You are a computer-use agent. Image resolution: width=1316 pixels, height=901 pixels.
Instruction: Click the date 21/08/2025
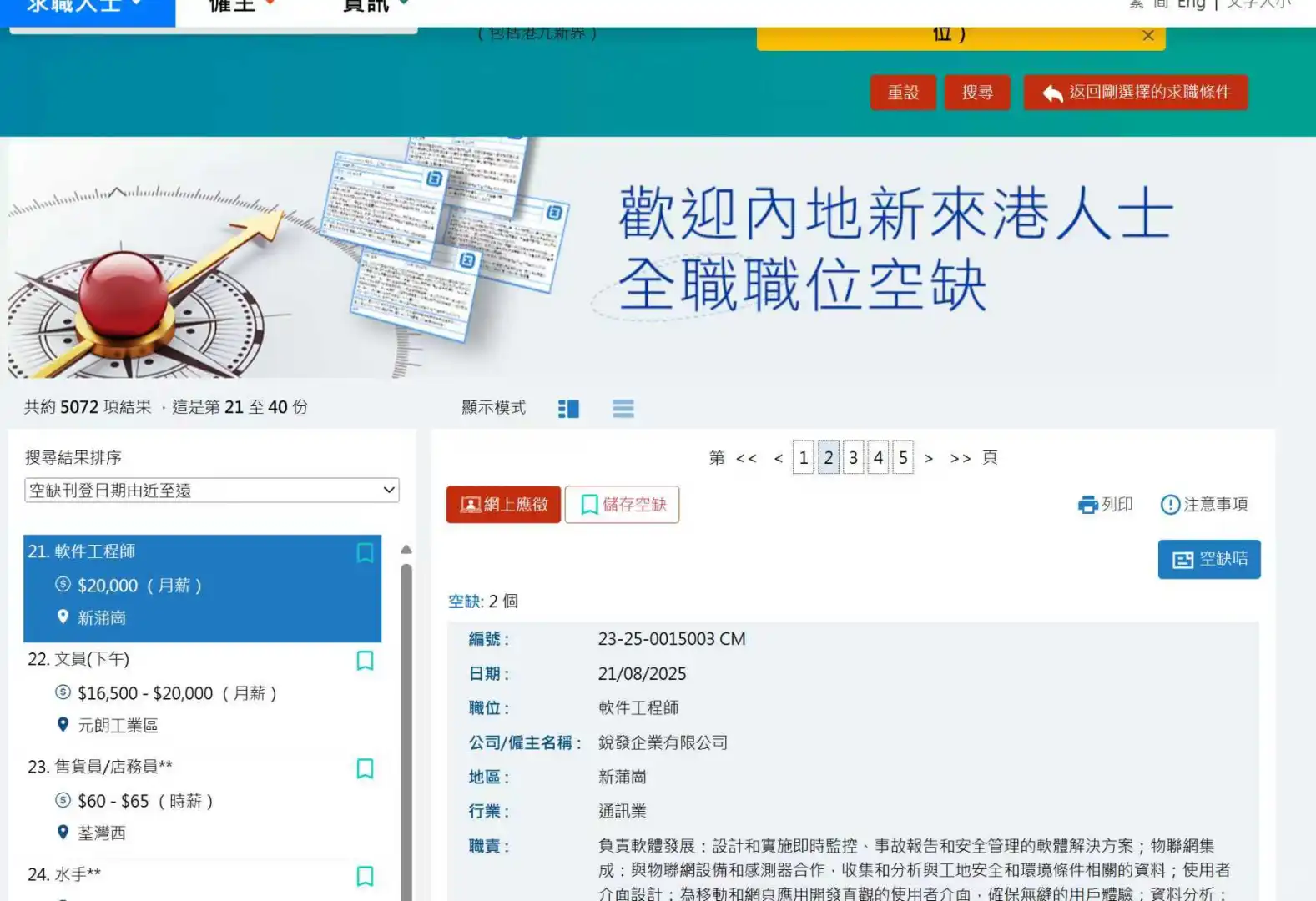(x=642, y=674)
